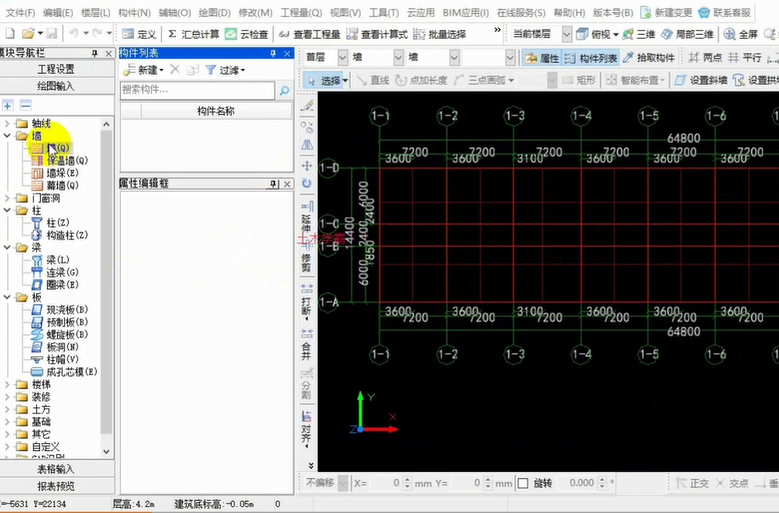779x513 pixels.
Task: Open the 文件(F) menu
Action: click(x=20, y=12)
